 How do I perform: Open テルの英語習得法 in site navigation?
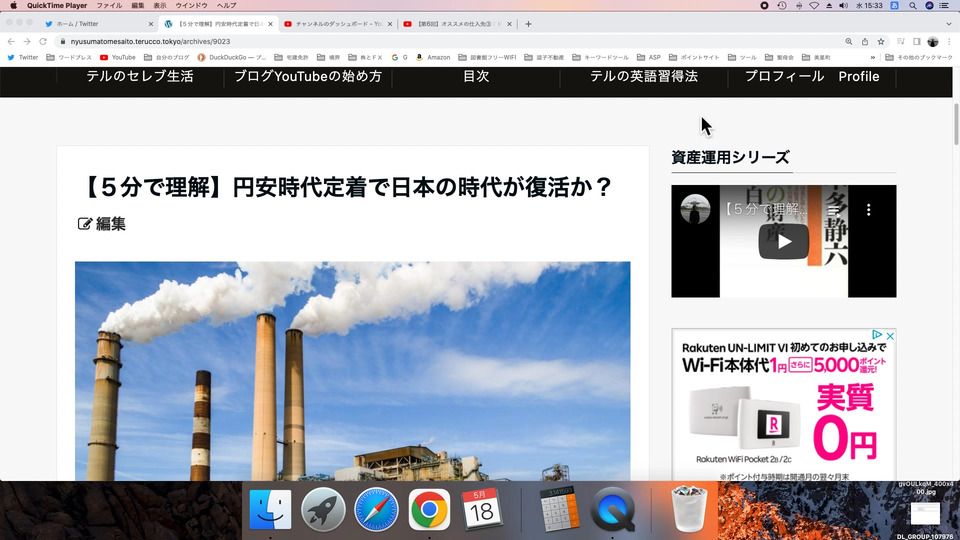coord(643,77)
